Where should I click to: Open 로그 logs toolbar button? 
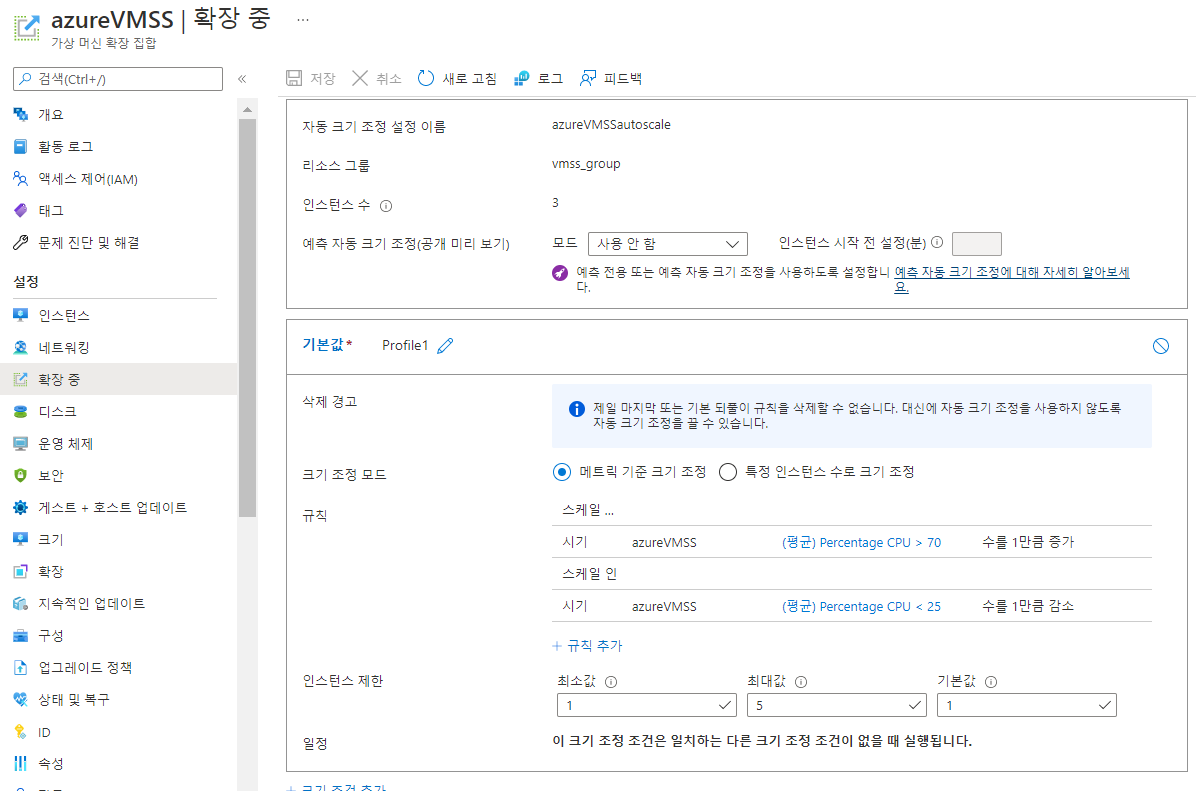click(x=539, y=79)
